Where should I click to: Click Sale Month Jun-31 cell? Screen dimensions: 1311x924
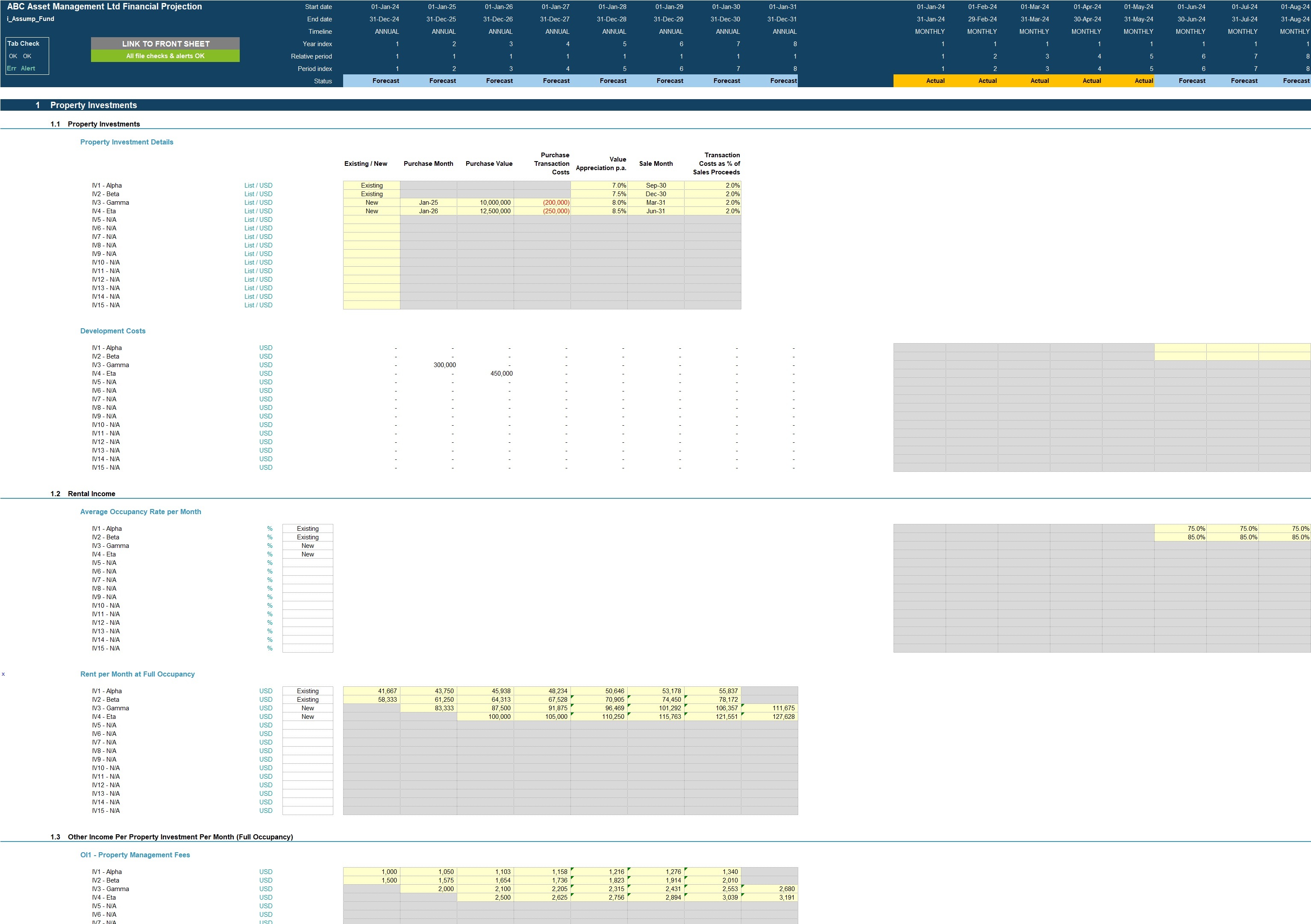pyautogui.click(x=655, y=211)
